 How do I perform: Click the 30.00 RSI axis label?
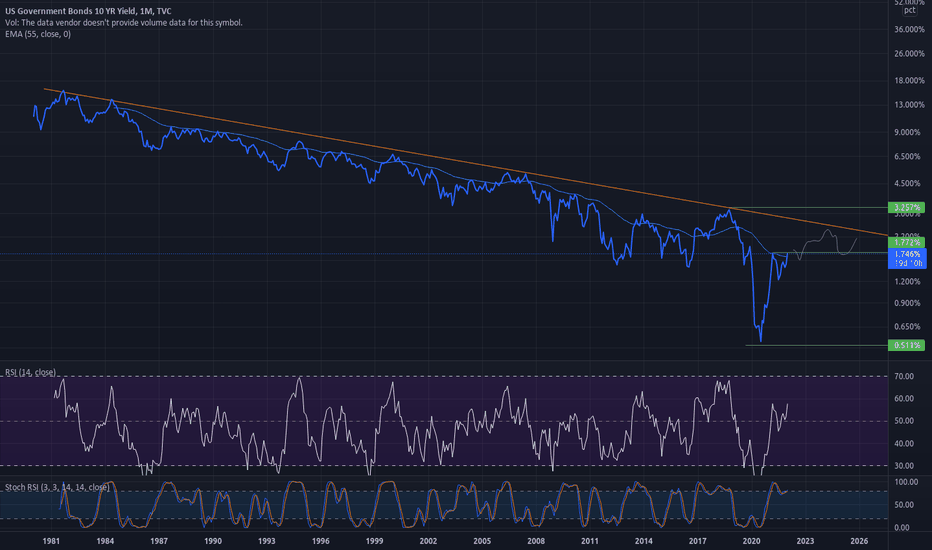pyautogui.click(x=904, y=466)
